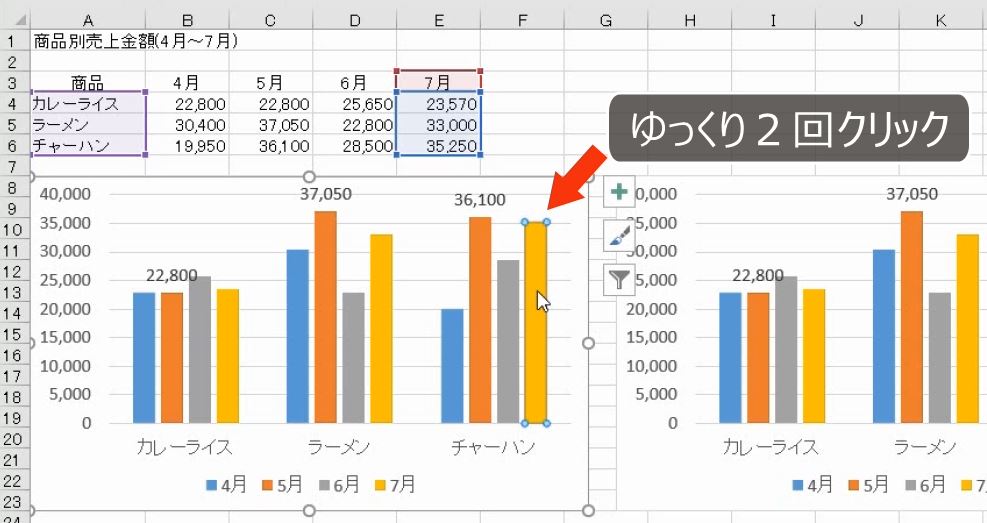The height and width of the screenshot is (523, 987).
Task: Click the 36,100 data label in left chart
Action: coord(480,200)
